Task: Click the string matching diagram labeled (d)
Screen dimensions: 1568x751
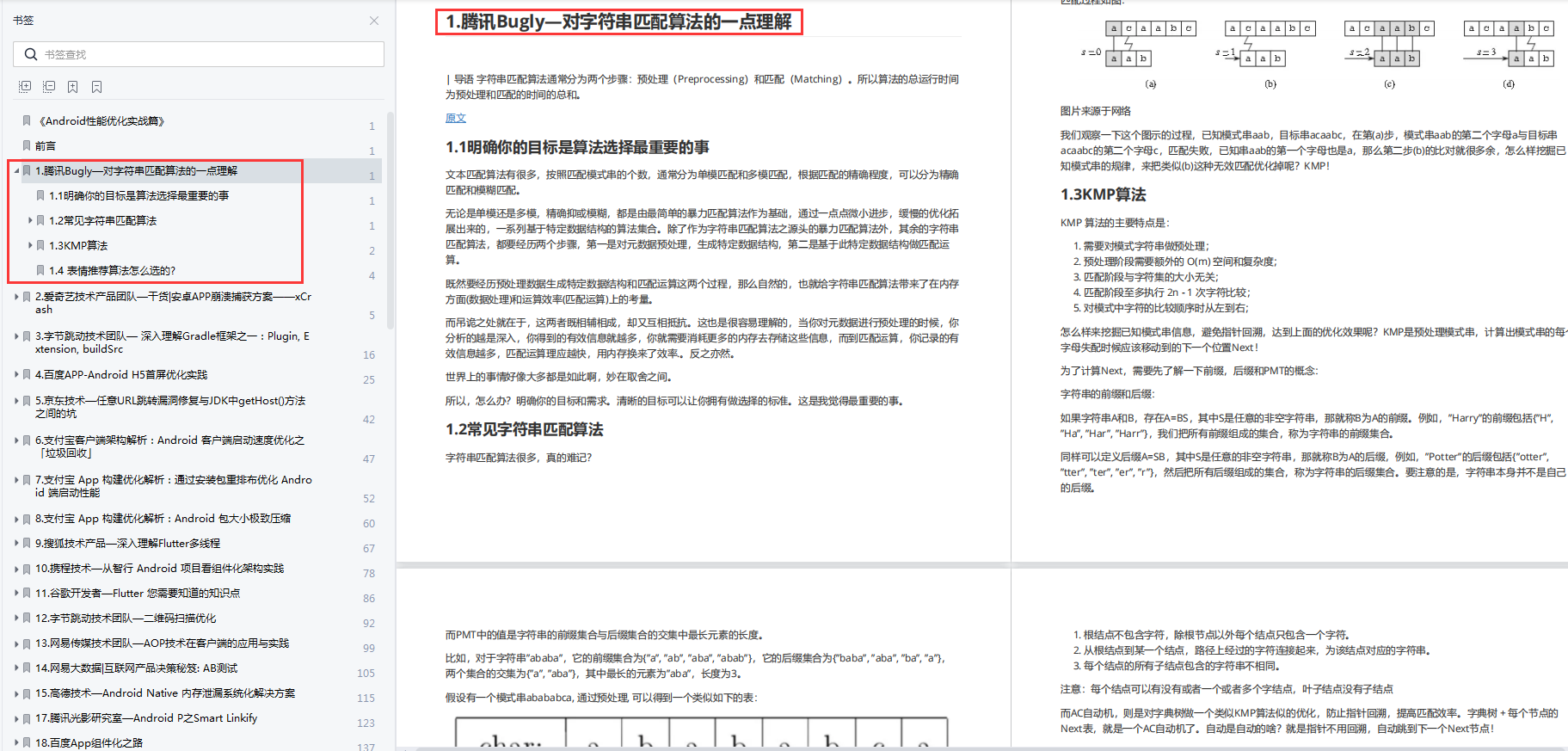Action: pyautogui.click(x=1510, y=54)
